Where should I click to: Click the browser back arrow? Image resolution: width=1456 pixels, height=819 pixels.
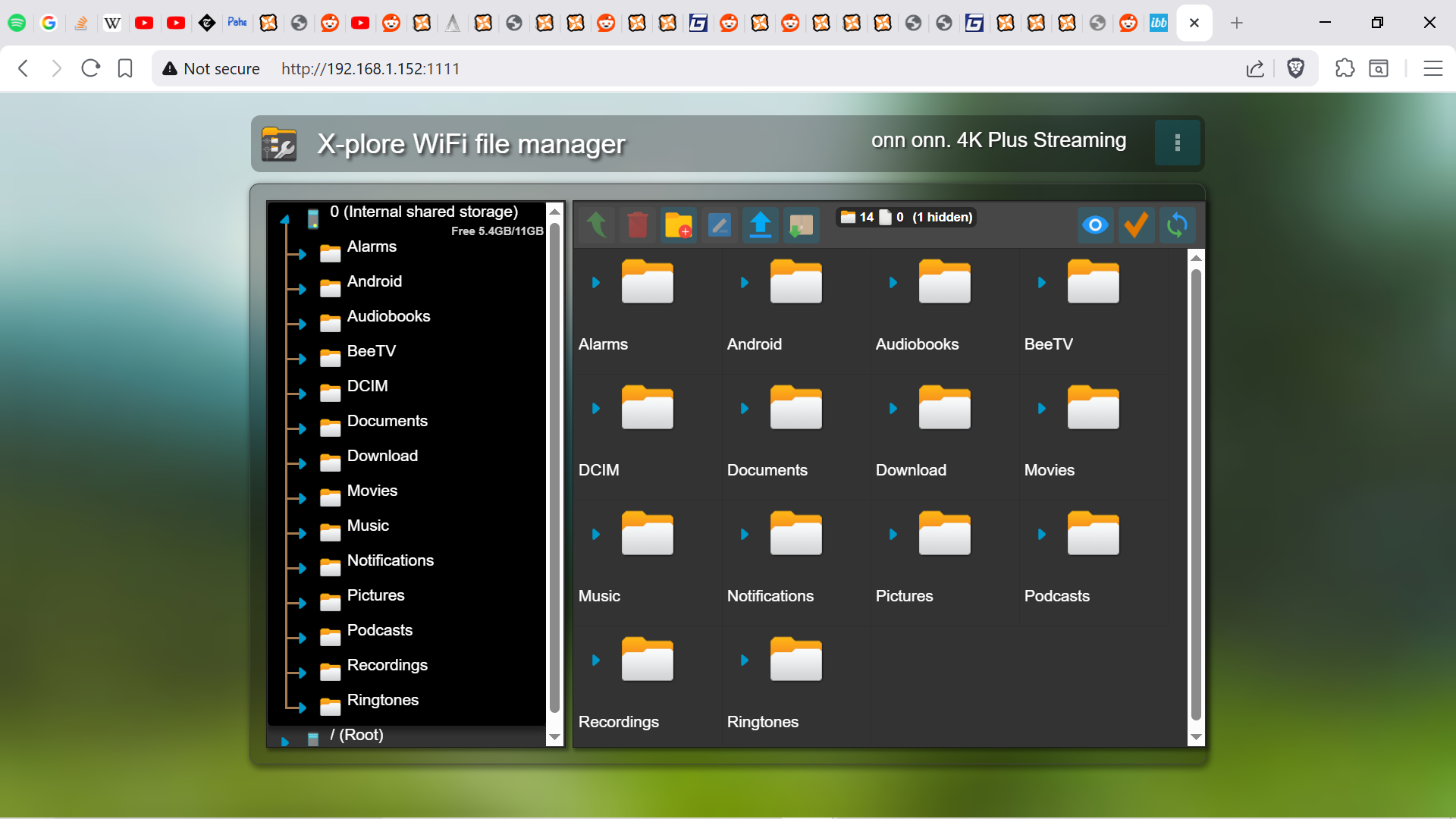(x=23, y=68)
